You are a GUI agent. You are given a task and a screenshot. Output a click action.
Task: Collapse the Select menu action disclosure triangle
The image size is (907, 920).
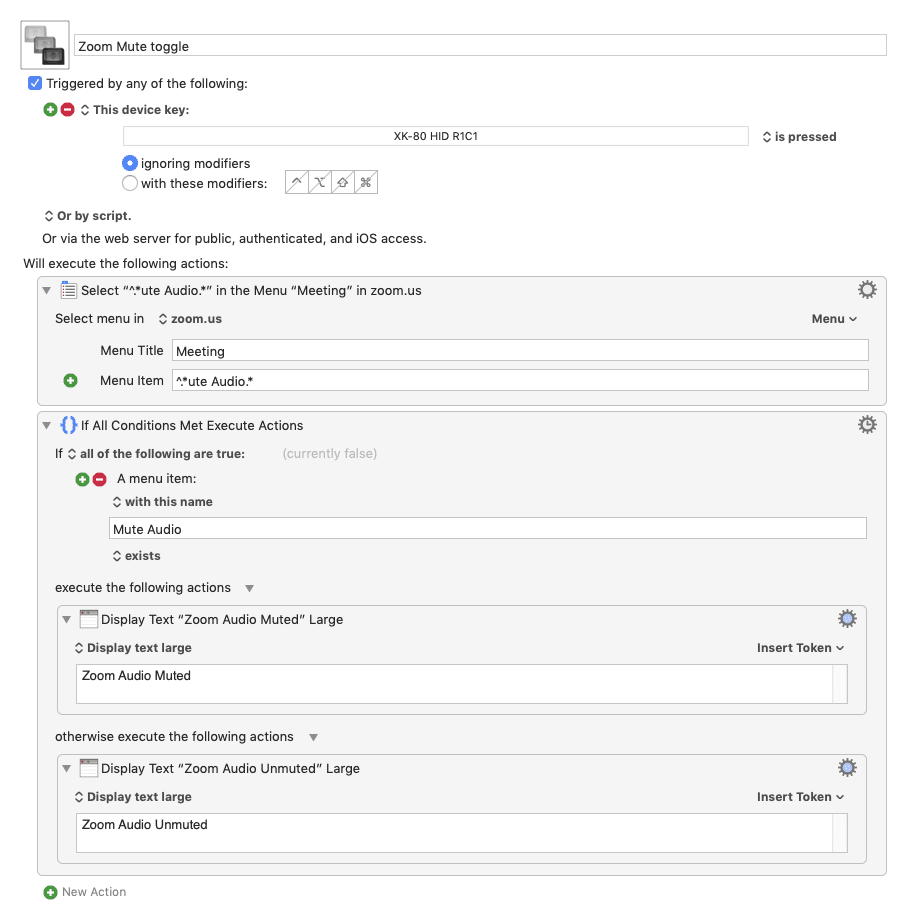click(47, 290)
